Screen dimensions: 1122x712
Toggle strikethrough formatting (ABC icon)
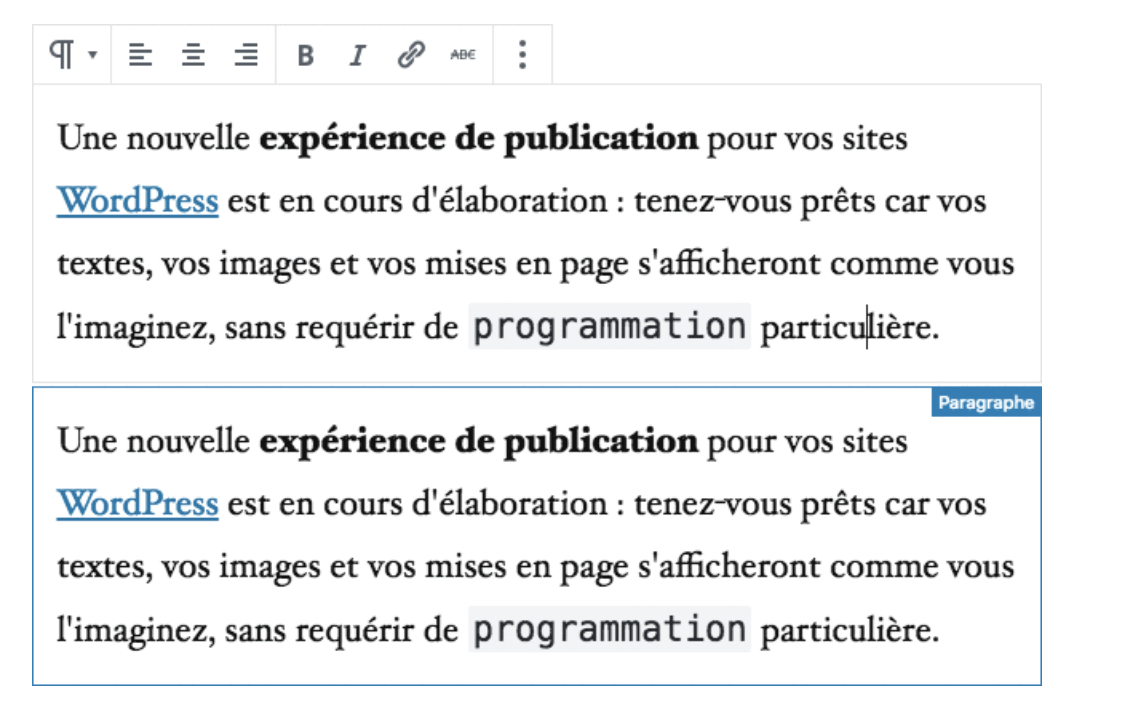tap(462, 55)
